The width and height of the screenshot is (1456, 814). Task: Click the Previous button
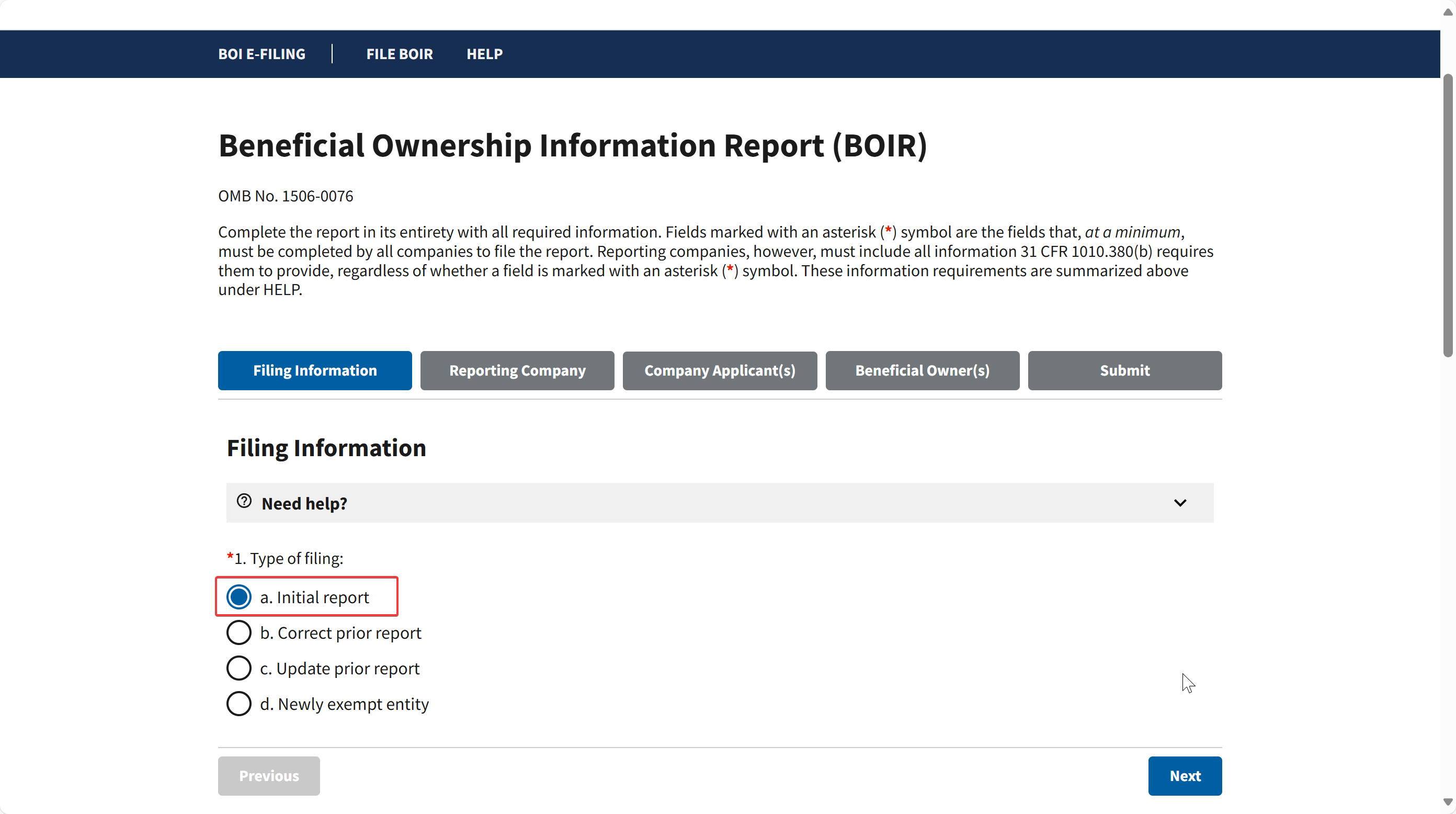click(268, 776)
